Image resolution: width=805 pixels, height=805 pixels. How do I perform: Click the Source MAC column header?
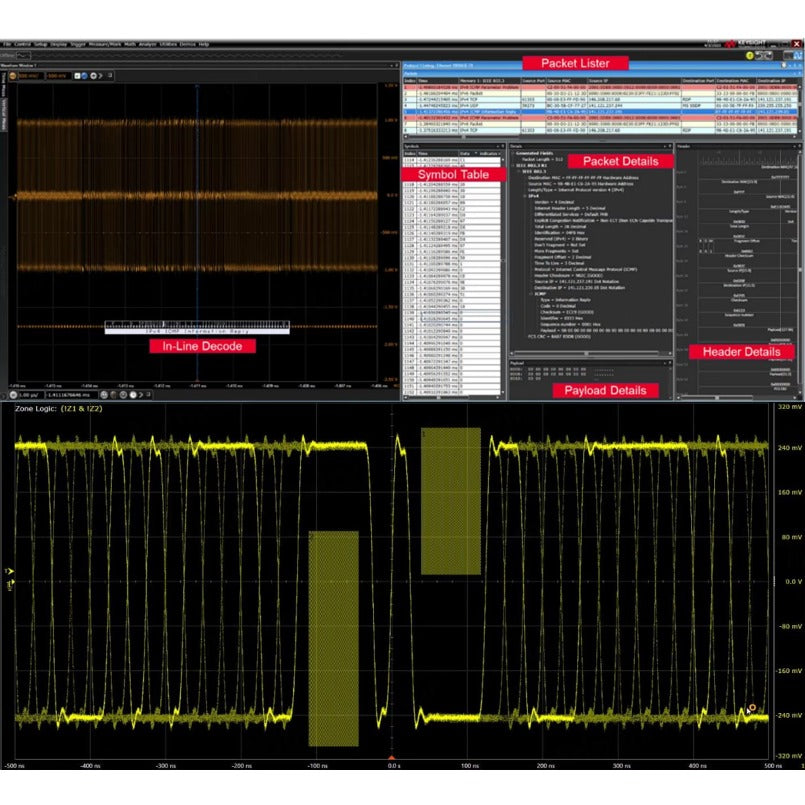(x=566, y=81)
